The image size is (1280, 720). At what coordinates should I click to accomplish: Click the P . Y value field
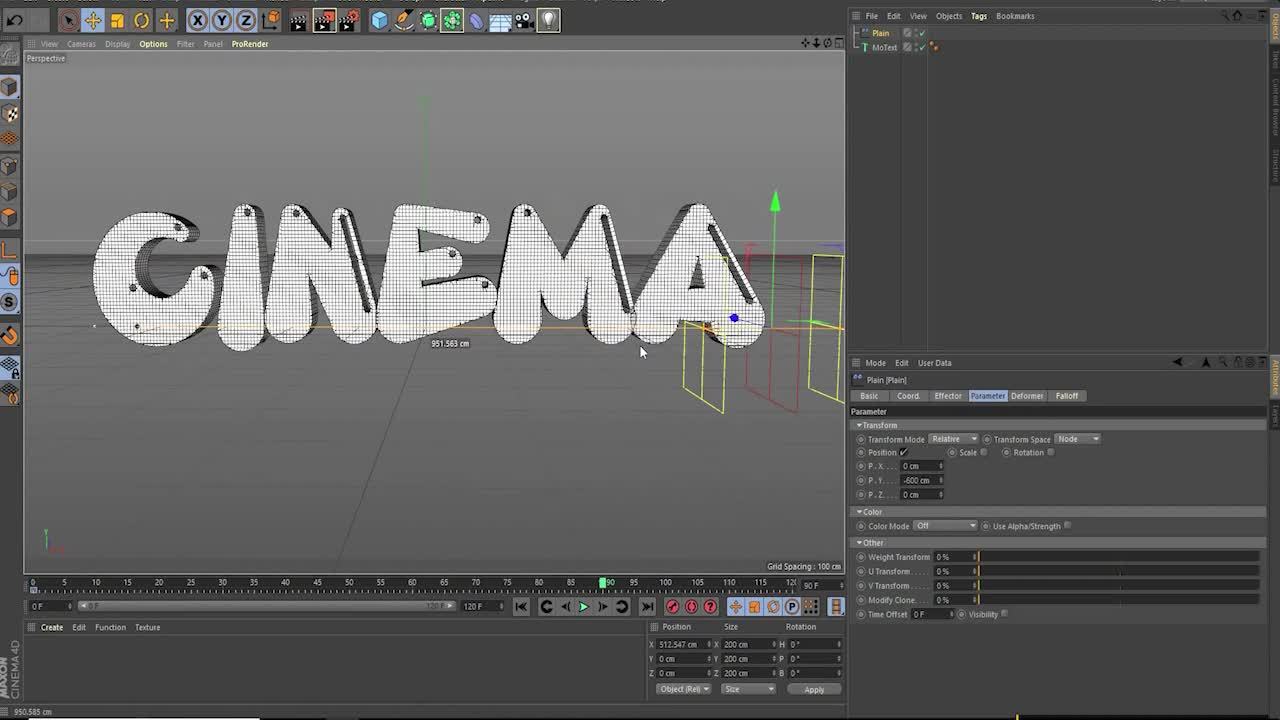920,480
